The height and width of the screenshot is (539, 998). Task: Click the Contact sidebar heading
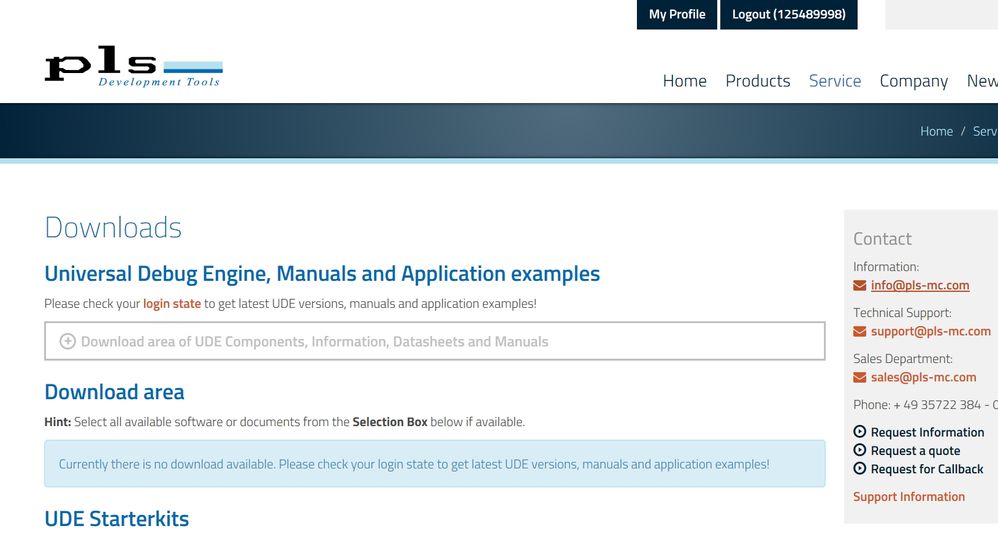coord(882,239)
